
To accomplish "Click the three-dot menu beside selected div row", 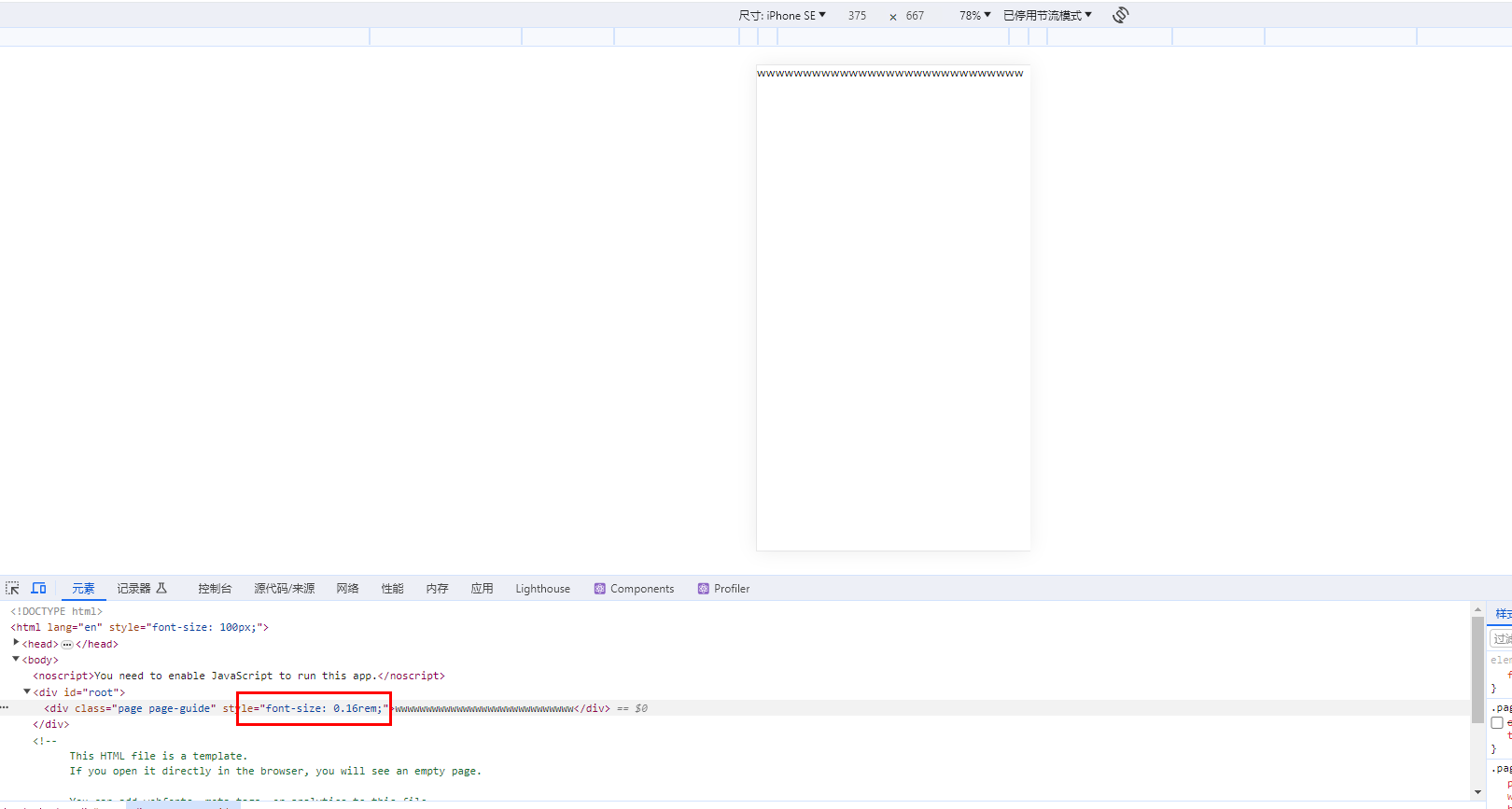I will click(5, 708).
